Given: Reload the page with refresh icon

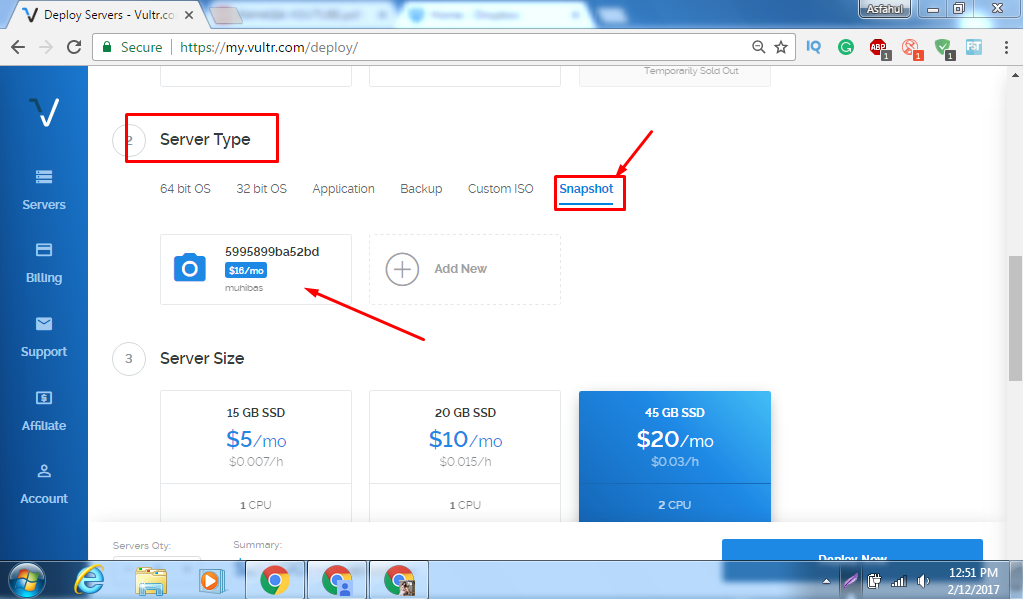Looking at the screenshot, I should (74, 47).
